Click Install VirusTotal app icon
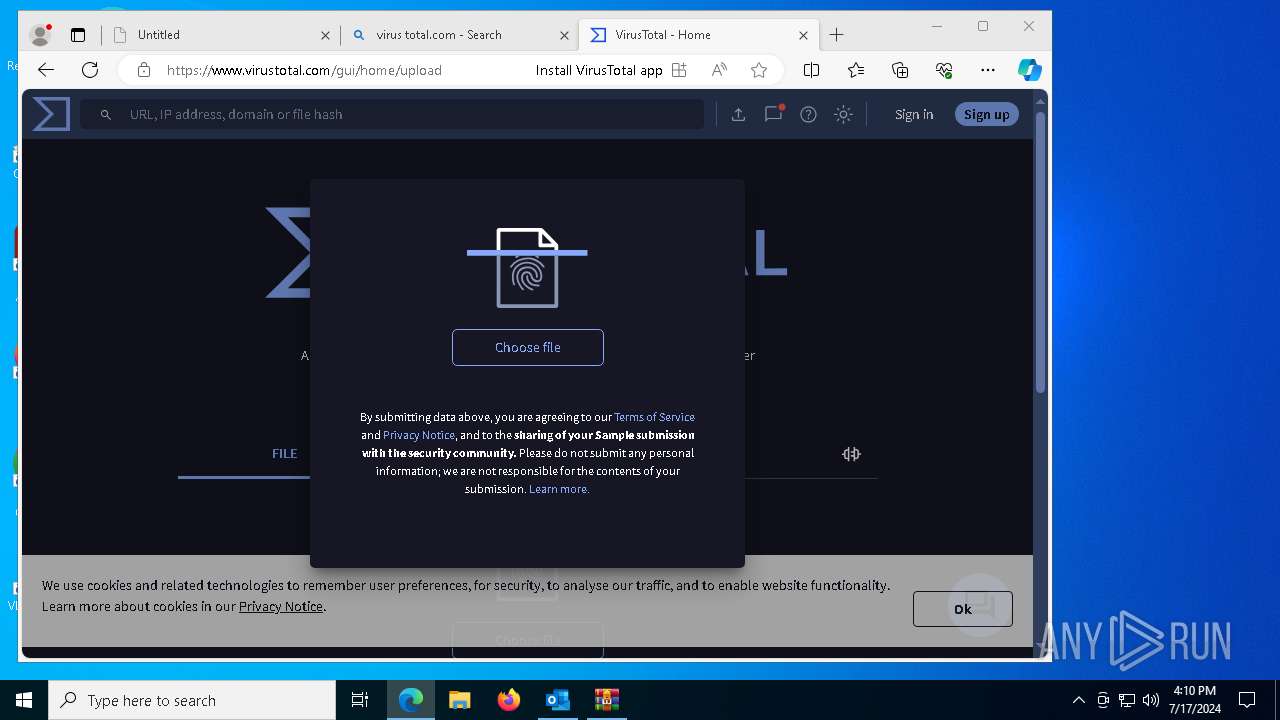The image size is (1280, 720). 679,70
